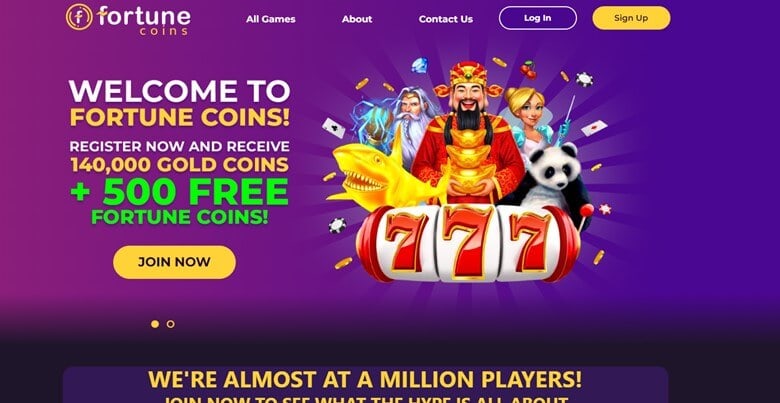This screenshot has width=780, height=403.
Task: Click the 500 FREE Fortune Coins headline
Action: point(180,202)
